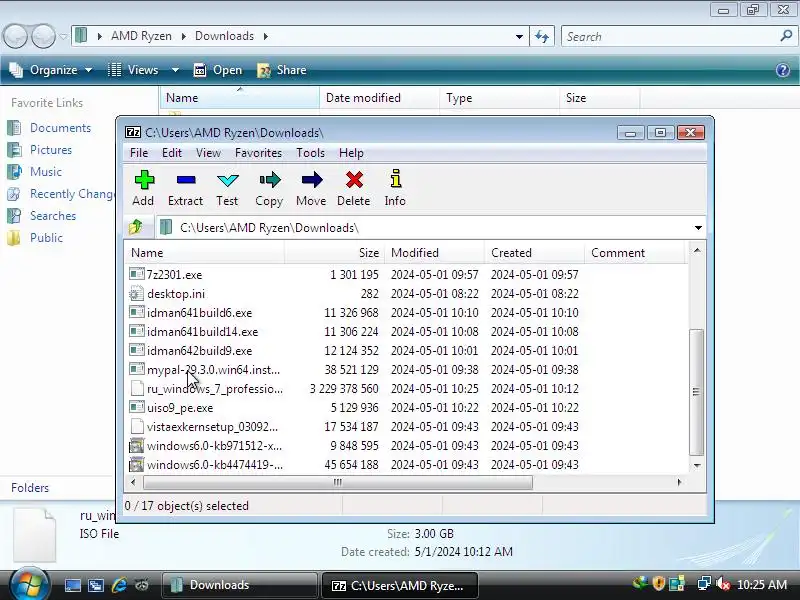Viewport: 800px width, 600px height.
Task: Click the Delete icon in 7-Zip
Action: (354, 180)
